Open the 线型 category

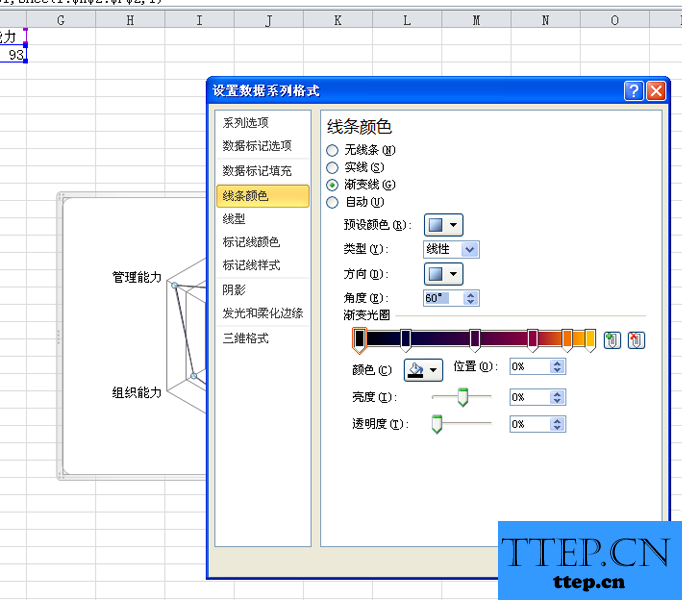click(x=263, y=219)
